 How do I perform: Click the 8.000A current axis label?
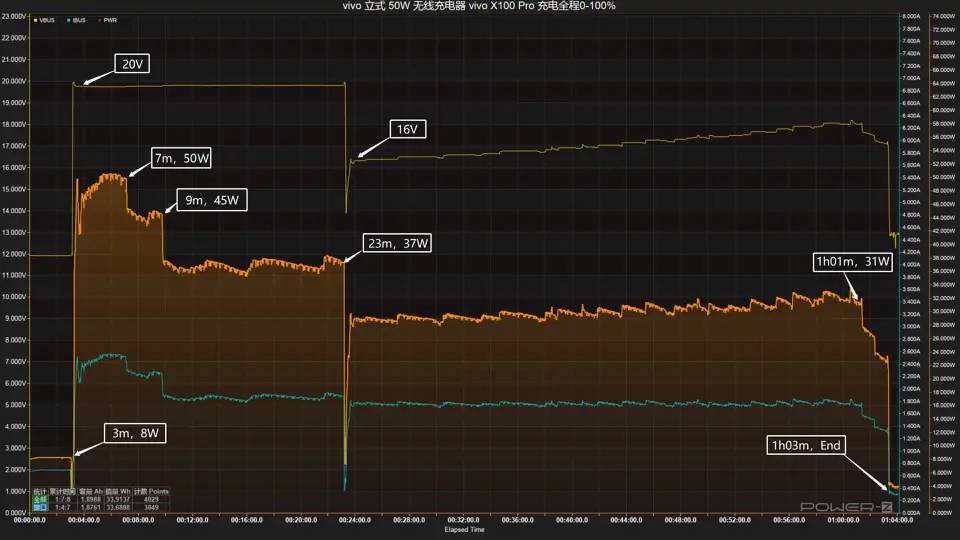coord(912,17)
